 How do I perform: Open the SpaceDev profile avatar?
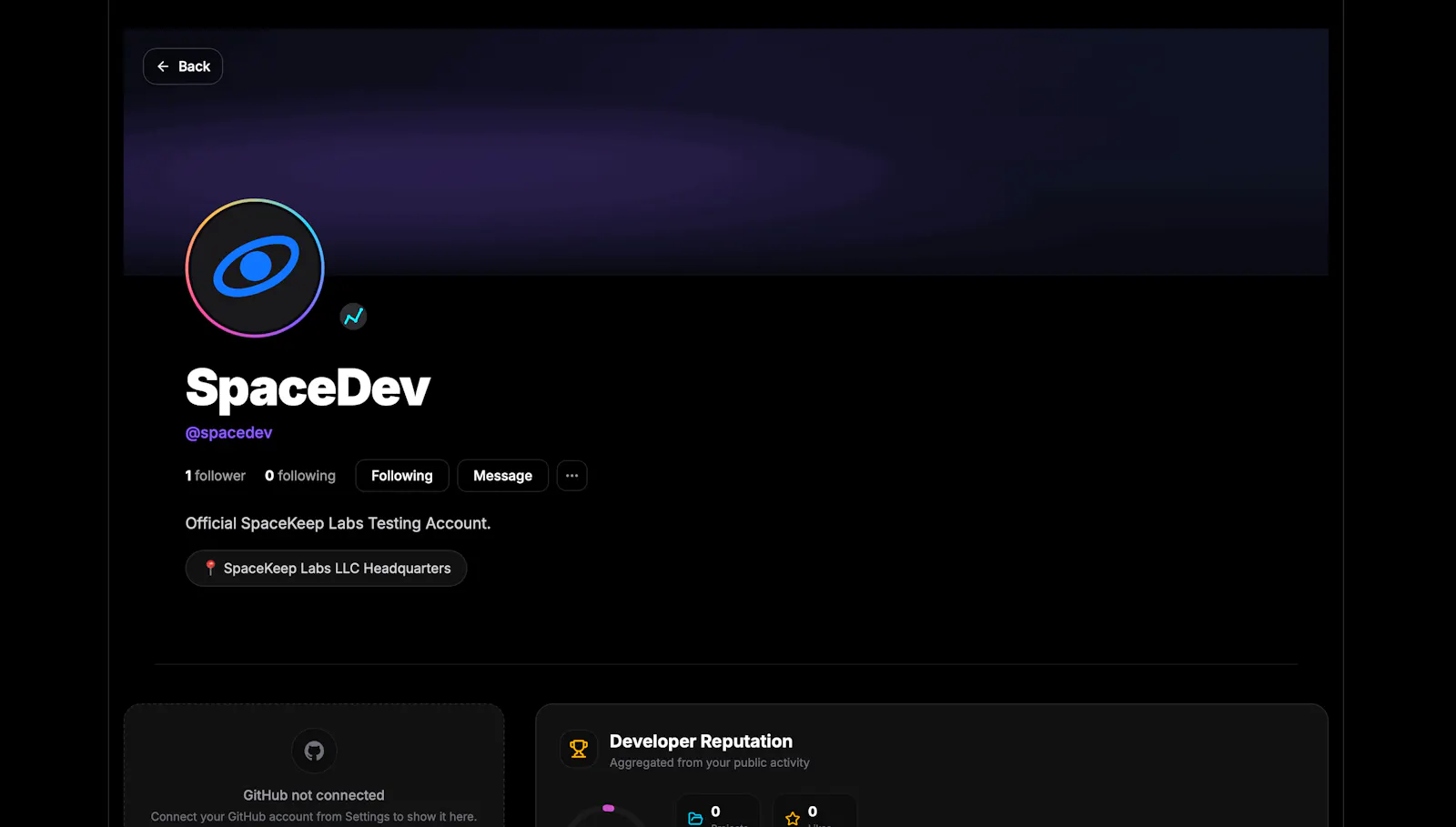tap(255, 268)
